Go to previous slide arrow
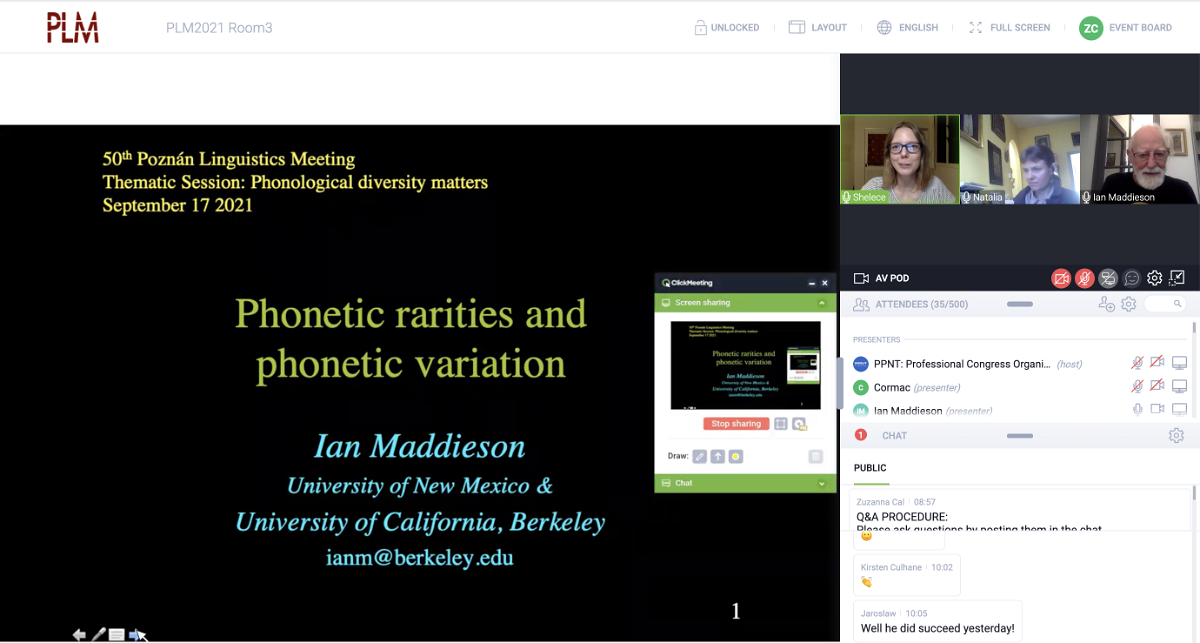Screen dimensions: 1200x643 click(79, 634)
